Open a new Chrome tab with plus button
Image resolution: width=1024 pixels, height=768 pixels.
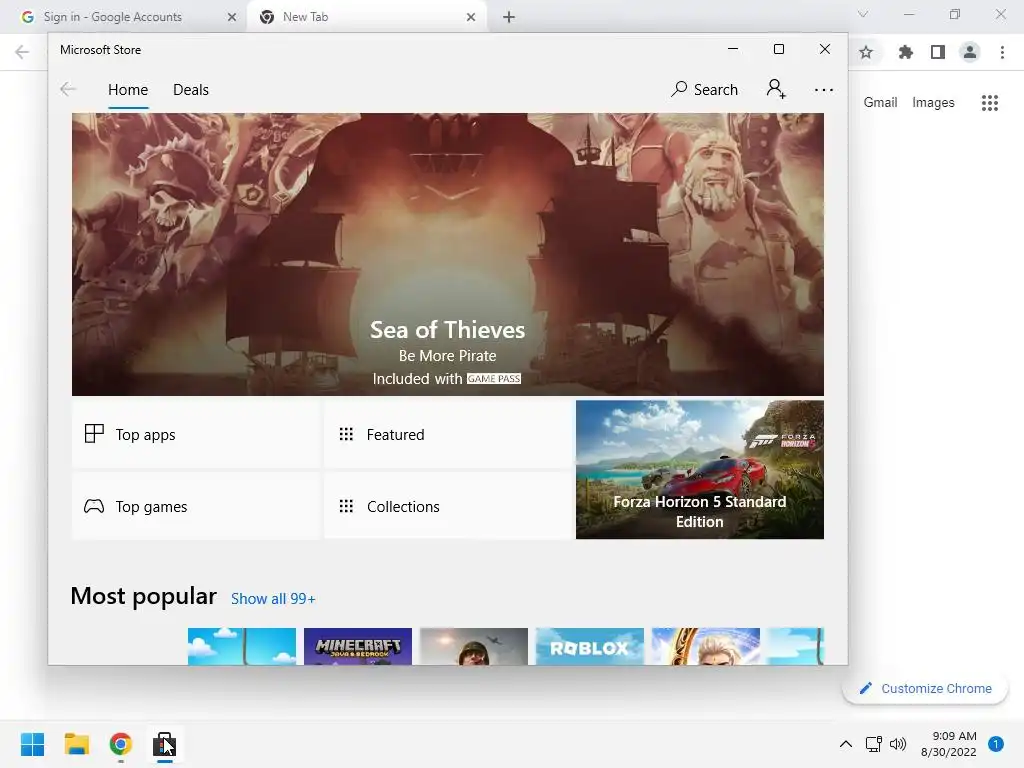click(x=509, y=17)
